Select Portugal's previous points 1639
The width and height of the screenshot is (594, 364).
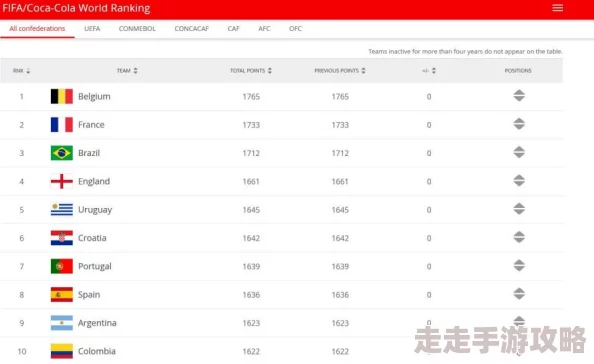click(x=340, y=266)
